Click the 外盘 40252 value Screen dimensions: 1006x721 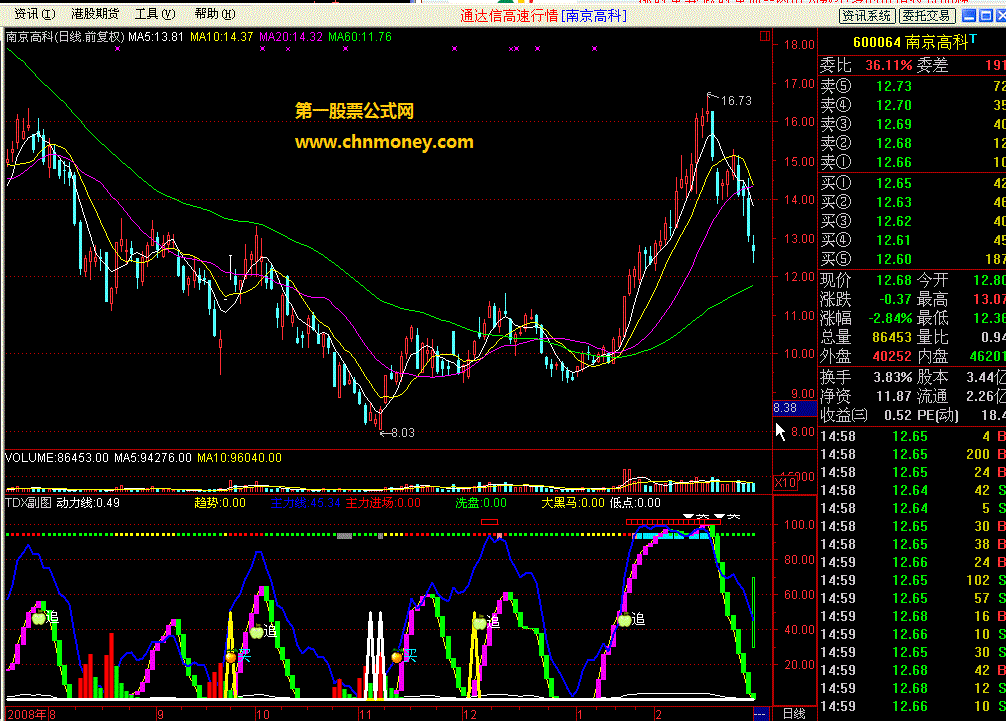click(892, 356)
